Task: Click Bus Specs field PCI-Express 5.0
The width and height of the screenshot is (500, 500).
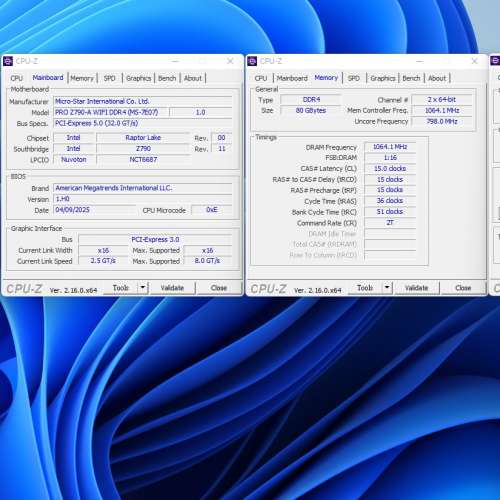Action: [x=143, y=123]
